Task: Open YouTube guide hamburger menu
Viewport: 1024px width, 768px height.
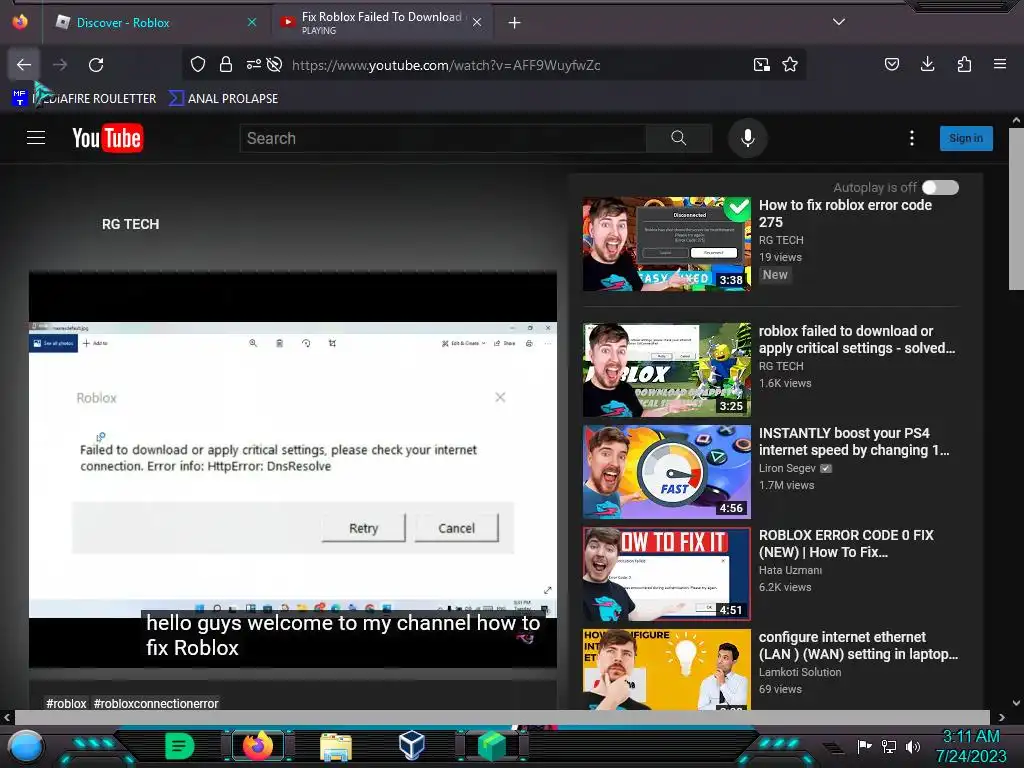Action: 36,138
